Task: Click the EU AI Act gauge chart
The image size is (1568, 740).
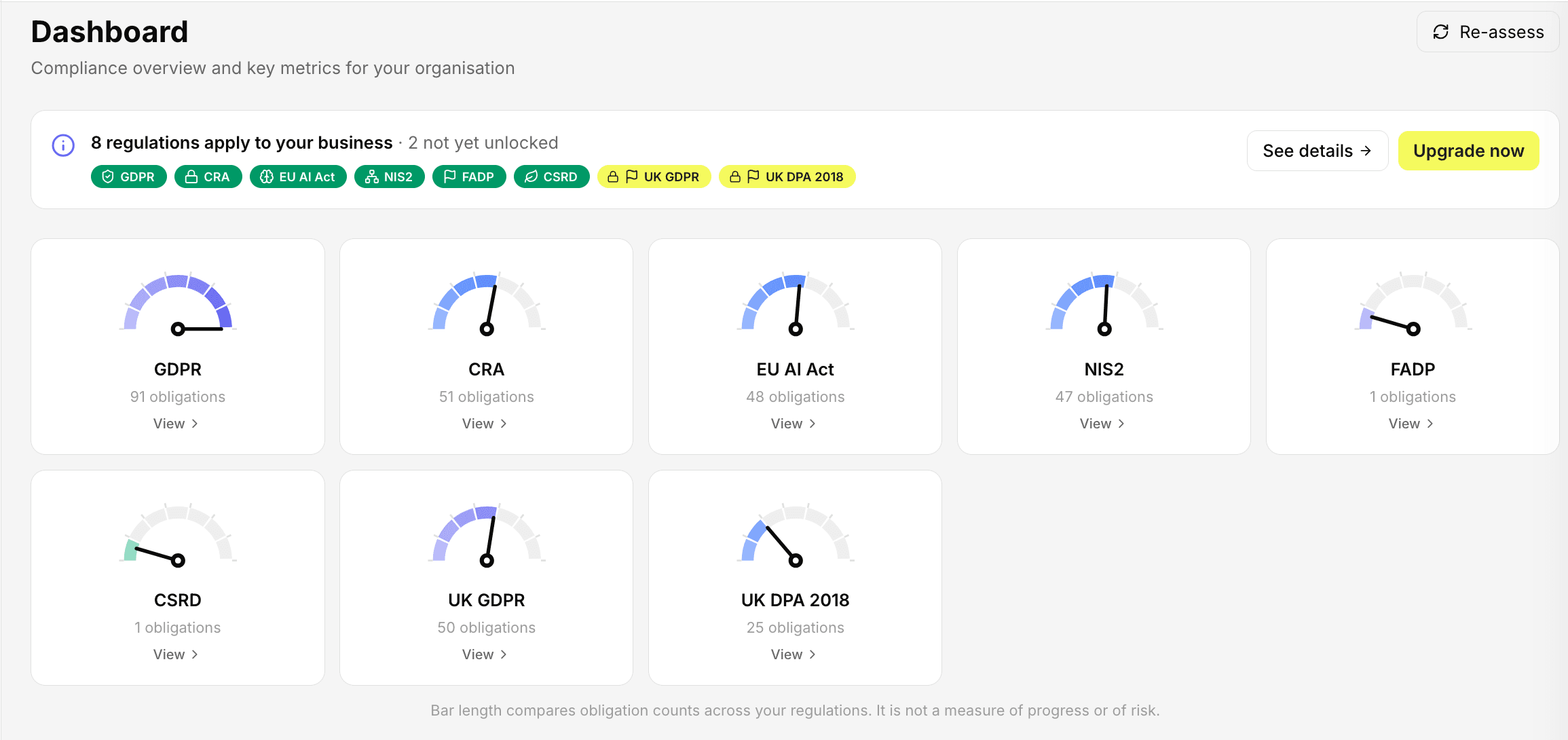Action: [796, 304]
